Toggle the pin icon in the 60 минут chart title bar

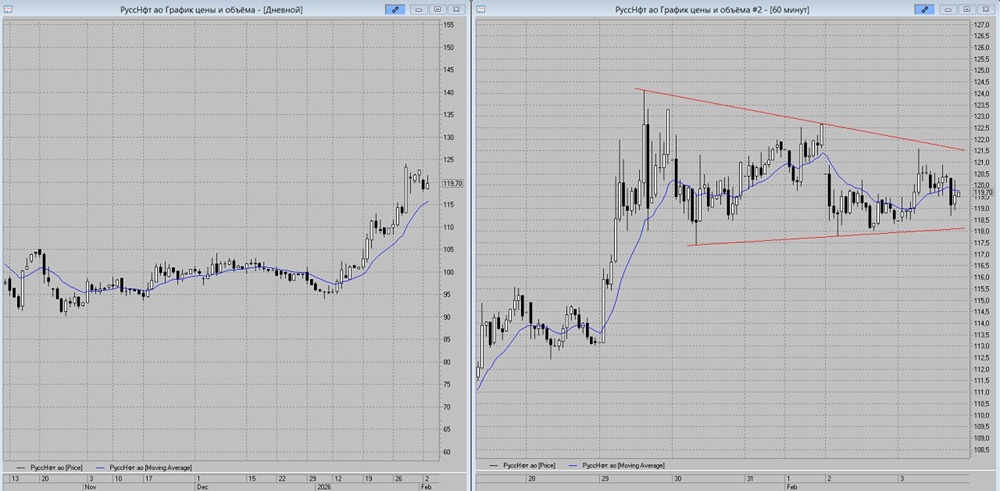click(x=925, y=10)
